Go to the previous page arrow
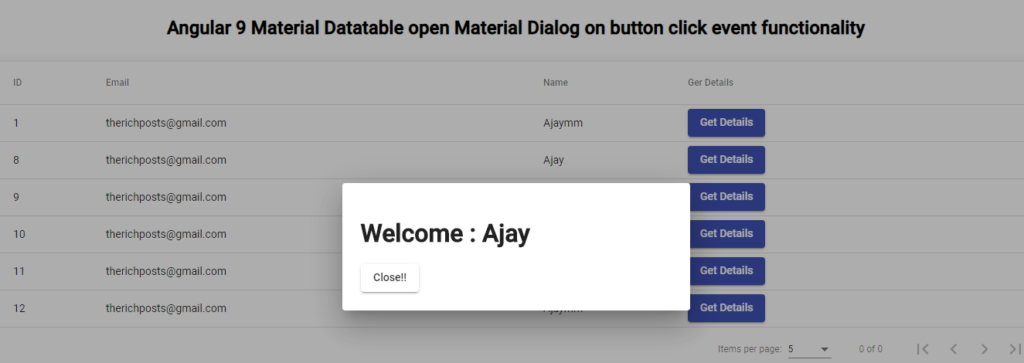1024x363 pixels. click(953, 349)
